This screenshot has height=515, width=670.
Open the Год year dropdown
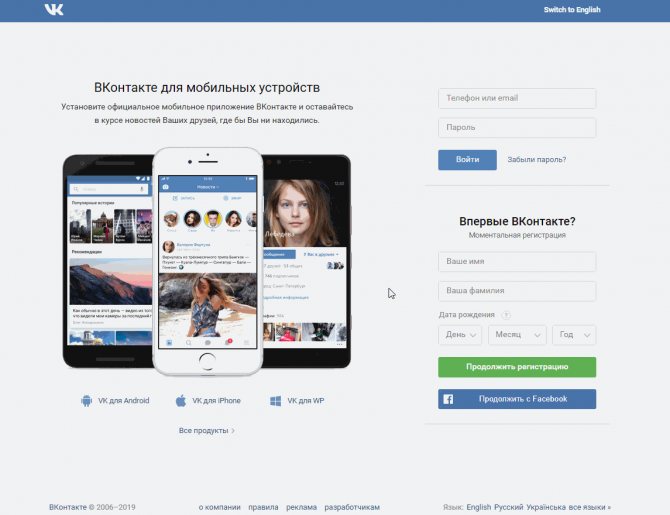tap(574, 335)
